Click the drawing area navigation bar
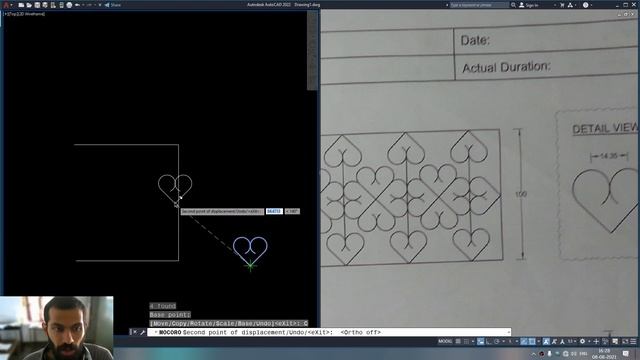Image resolution: width=640 pixels, height=360 pixels. pyautogui.click(x=312, y=50)
